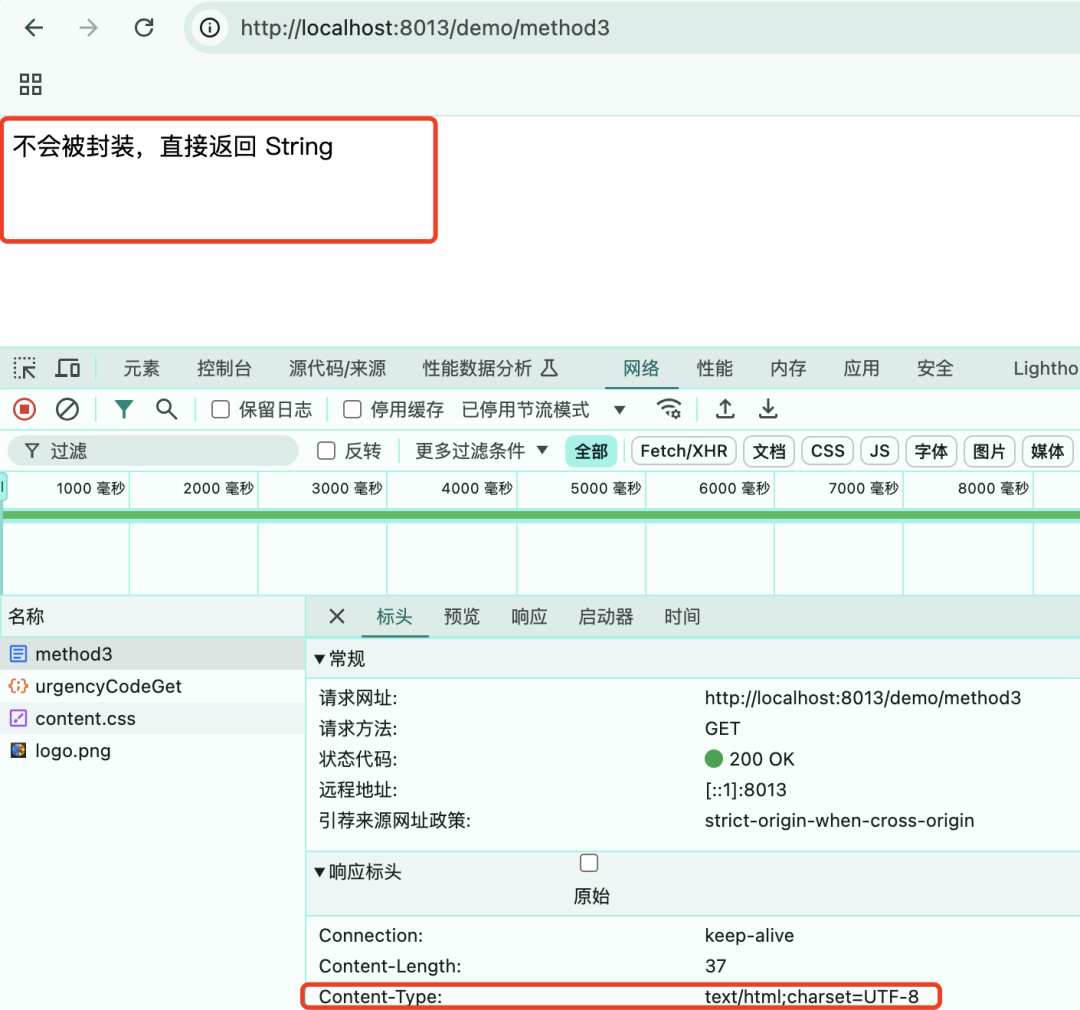
Task: Click the red record network log button
Action: pos(22,409)
